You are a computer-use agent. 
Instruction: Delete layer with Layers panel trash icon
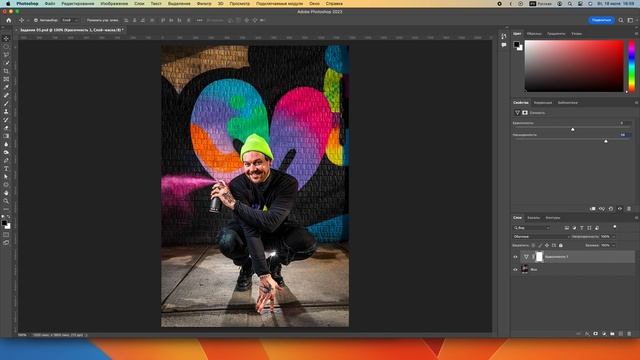(629, 333)
